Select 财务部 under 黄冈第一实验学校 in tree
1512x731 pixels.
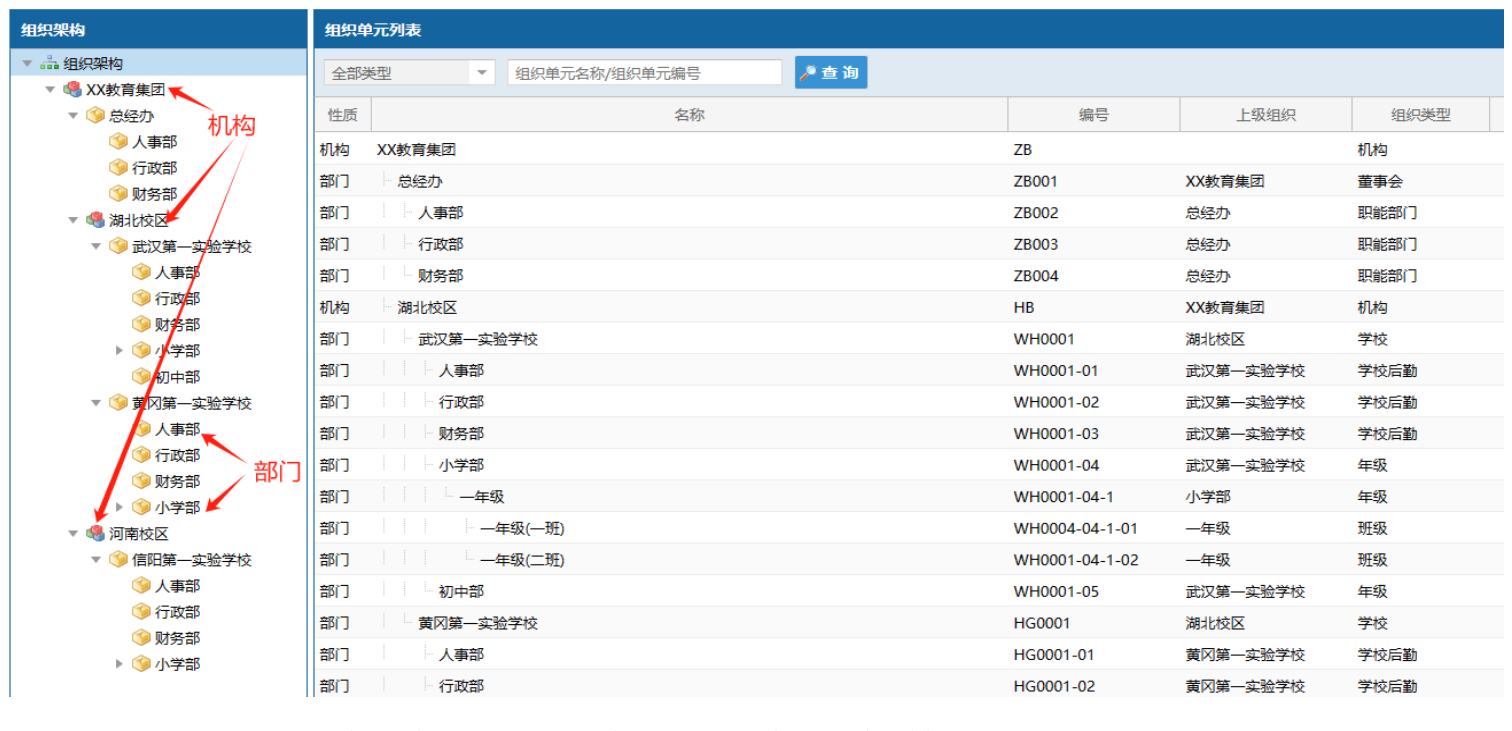(x=177, y=481)
